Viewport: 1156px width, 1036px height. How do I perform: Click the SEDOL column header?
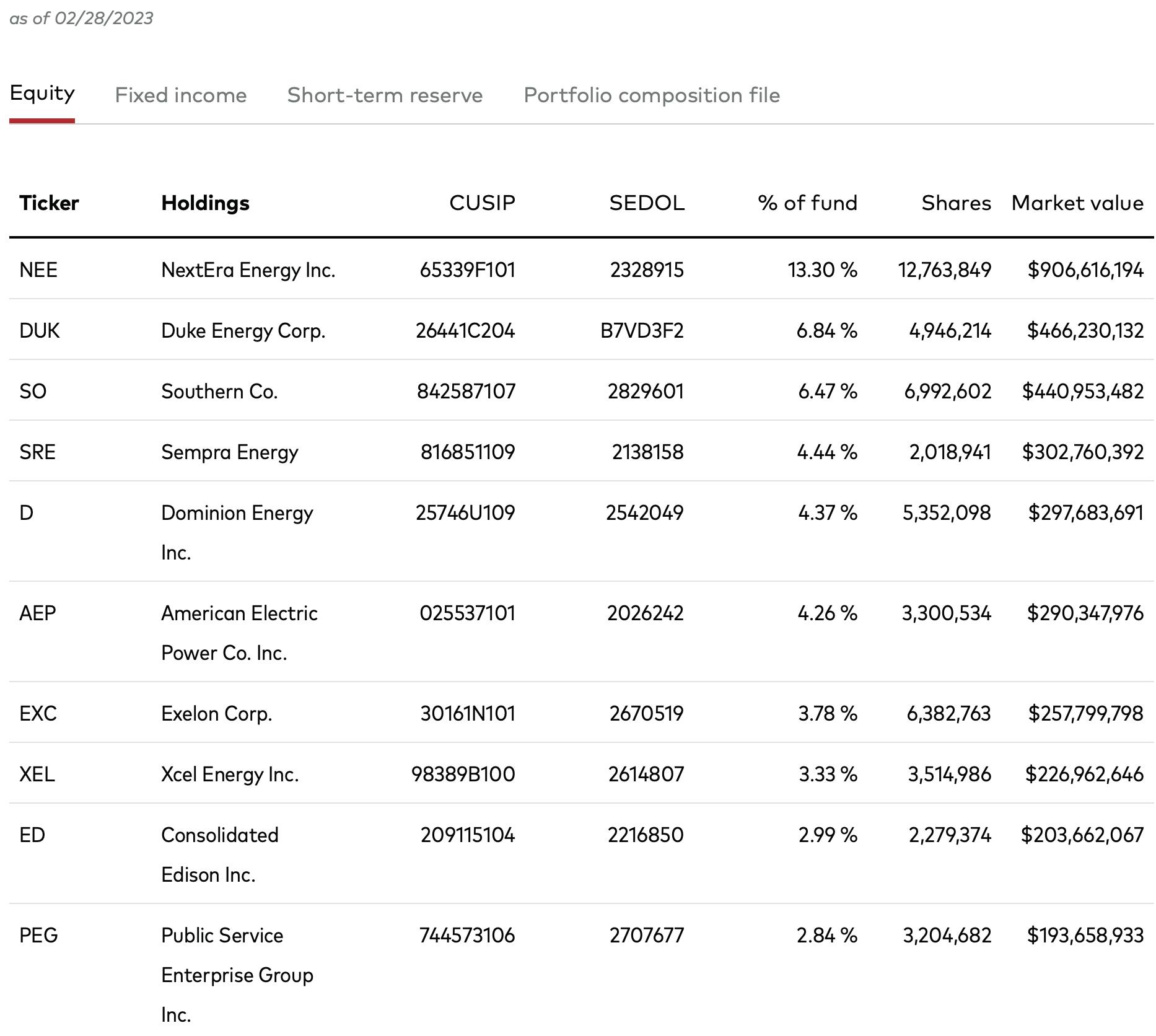(647, 203)
